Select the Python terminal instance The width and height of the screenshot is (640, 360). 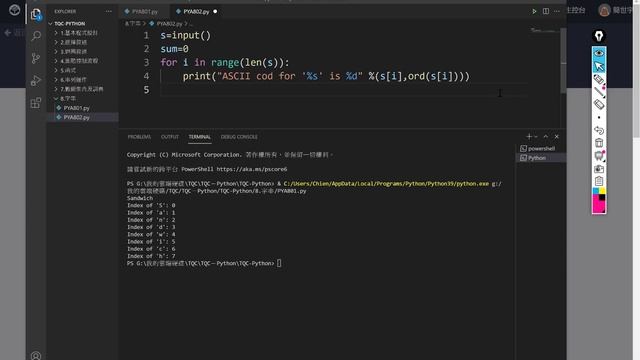pyautogui.click(x=541, y=158)
